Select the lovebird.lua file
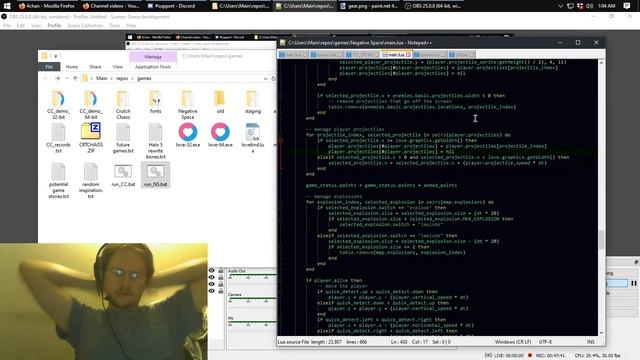 [253, 138]
